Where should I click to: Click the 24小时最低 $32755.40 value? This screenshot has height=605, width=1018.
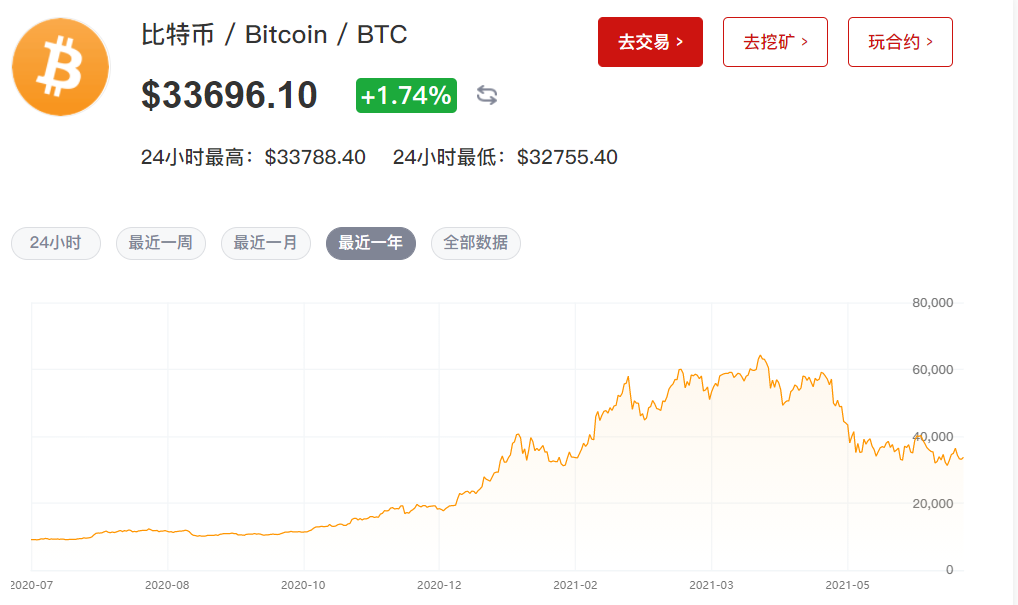tap(567, 157)
